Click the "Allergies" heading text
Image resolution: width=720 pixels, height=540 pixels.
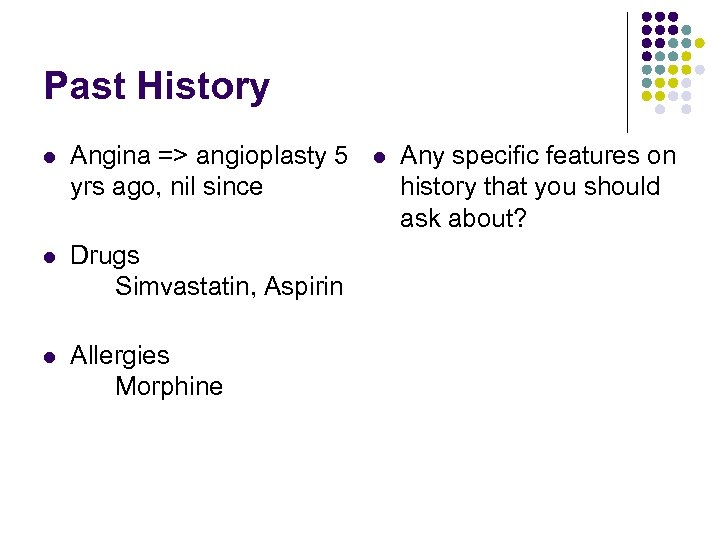[120, 356]
